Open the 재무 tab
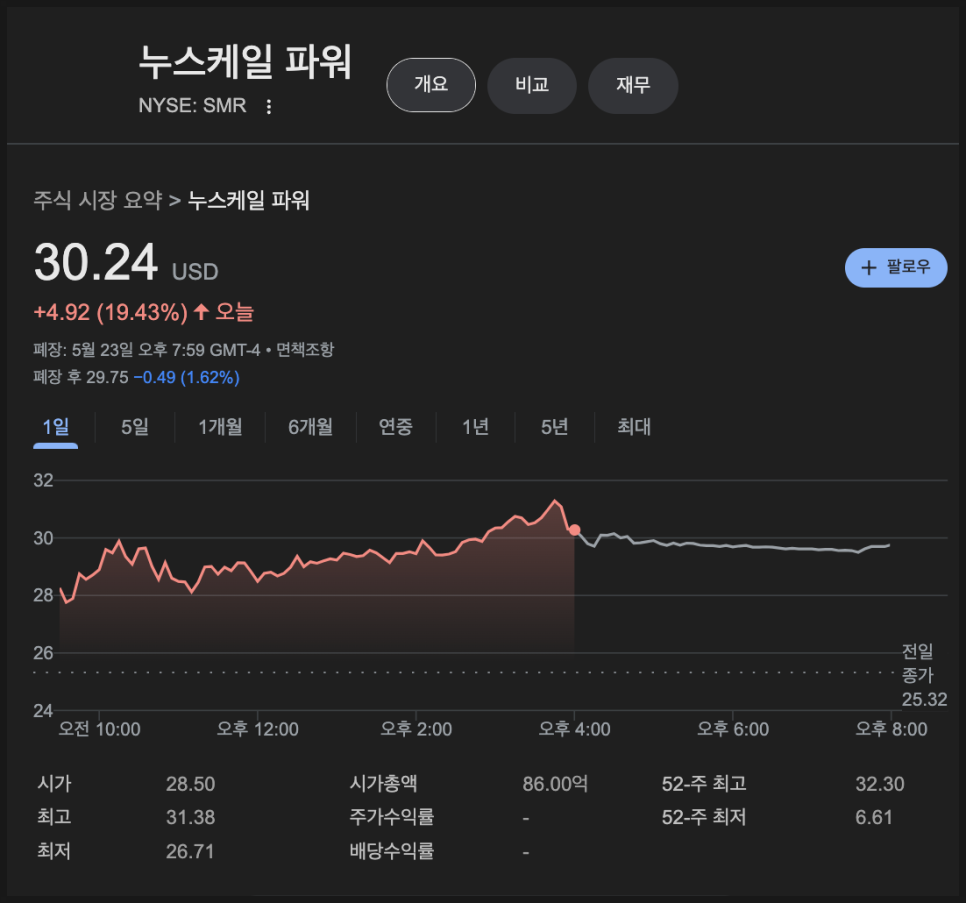Viewport: 966px width, 903px height. (633, 85)
